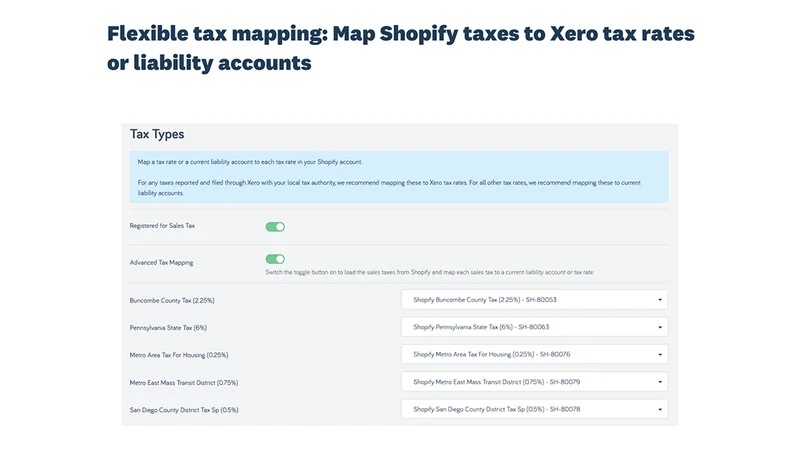Click the 'Registered for Sales Tax' label
Screen dimensions: 800x450
162,226
